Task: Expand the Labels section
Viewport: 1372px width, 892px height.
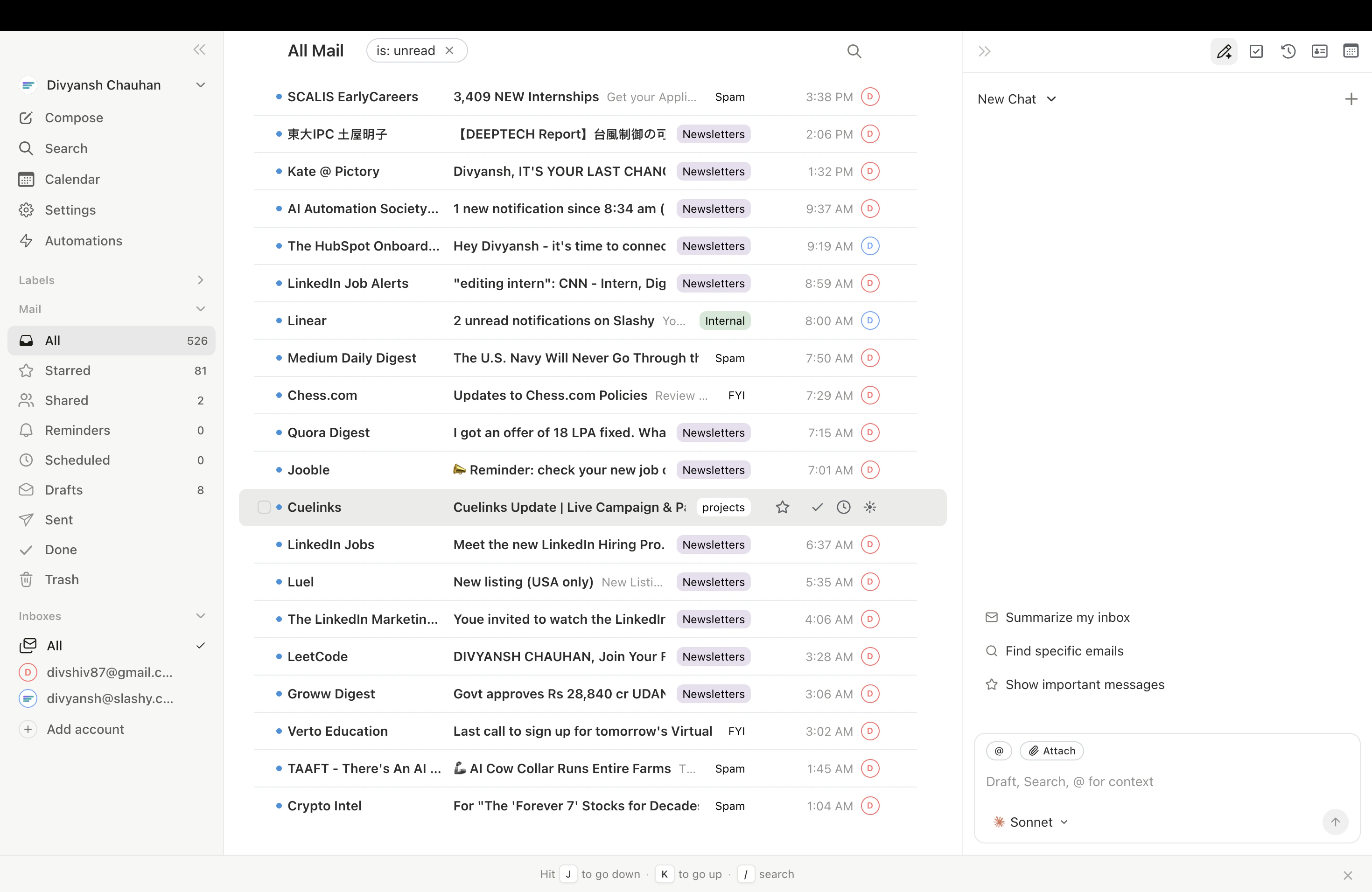Action: click(x=200, y=280)
